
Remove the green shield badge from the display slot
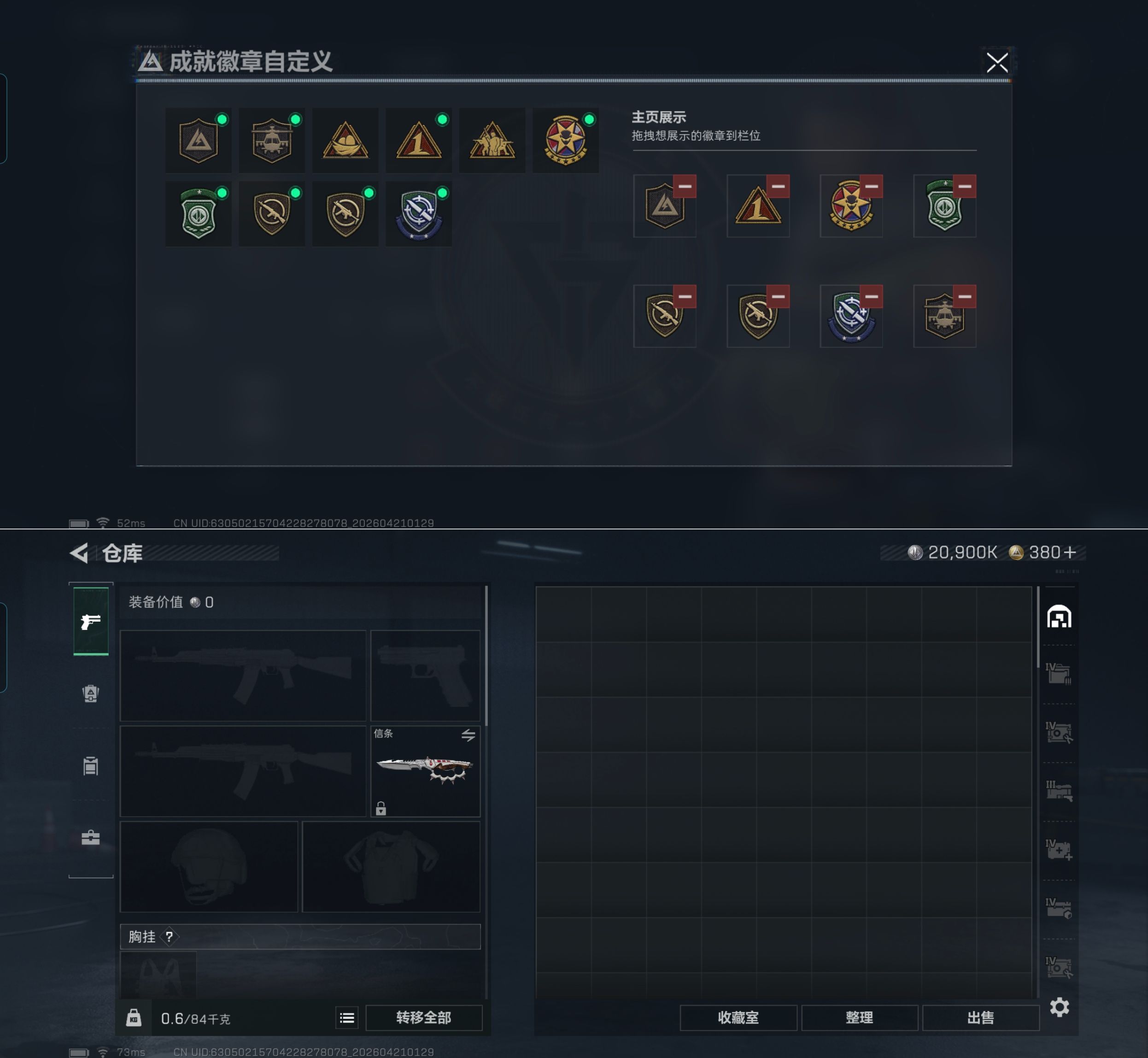tap(964, 186)
